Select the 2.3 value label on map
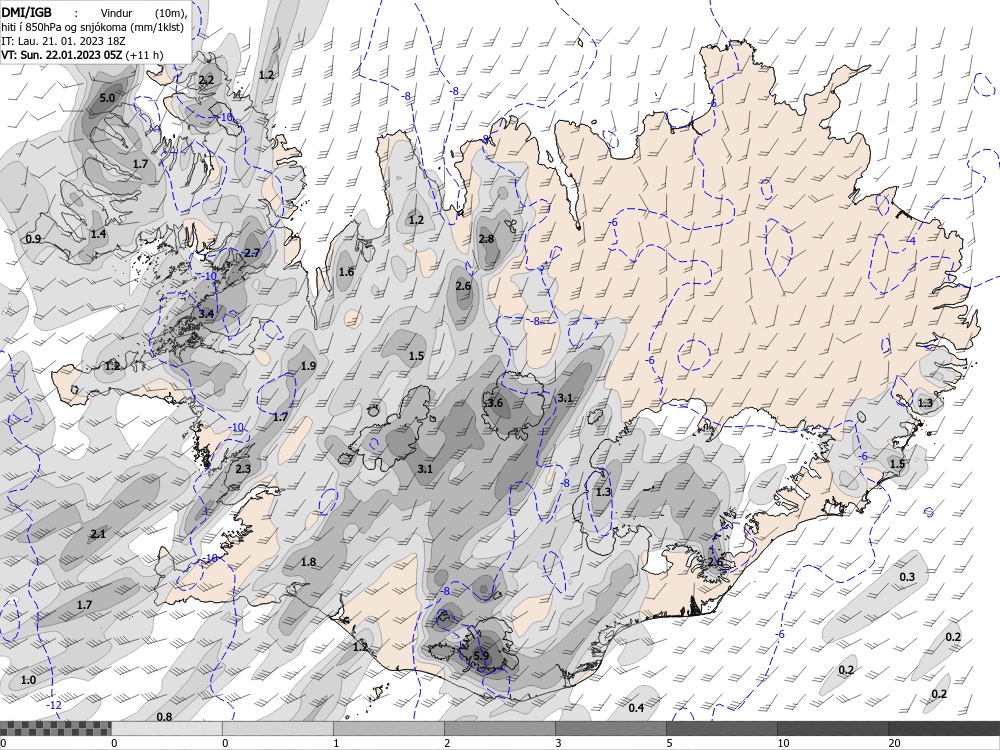1000x750 pixels. click(243, 469)
